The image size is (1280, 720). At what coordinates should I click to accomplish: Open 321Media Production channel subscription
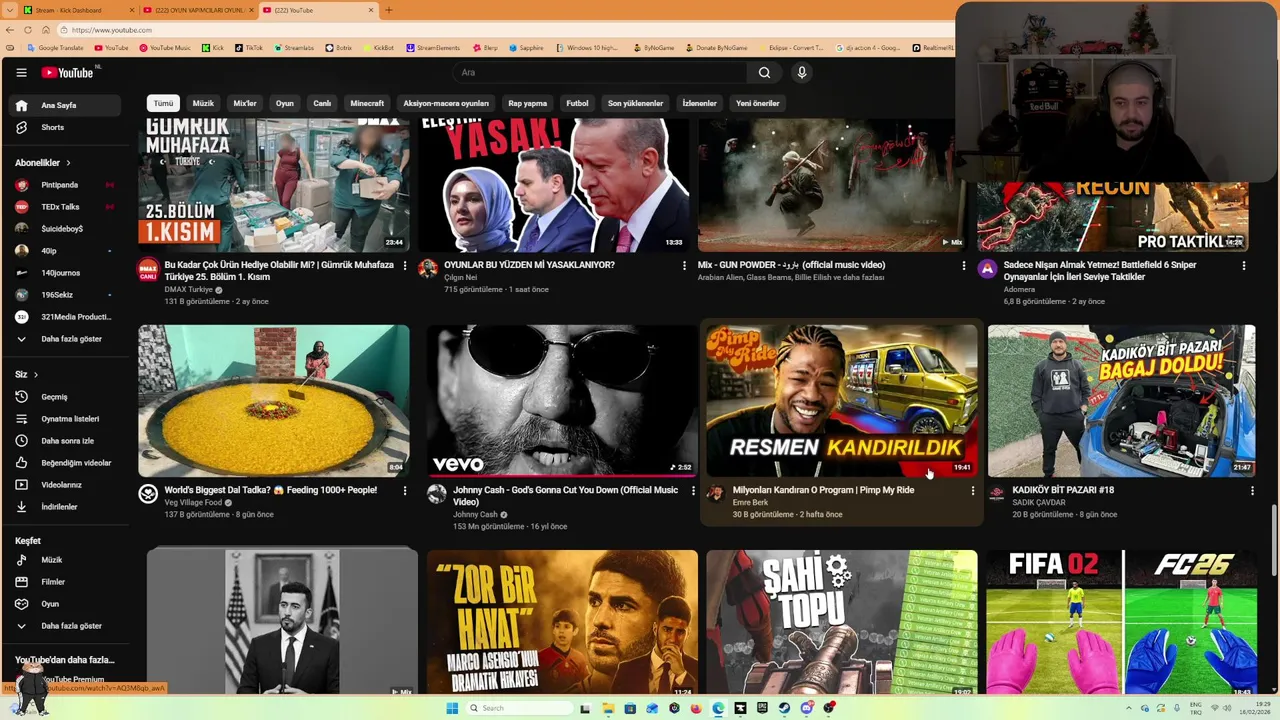[x=64, y=317]
